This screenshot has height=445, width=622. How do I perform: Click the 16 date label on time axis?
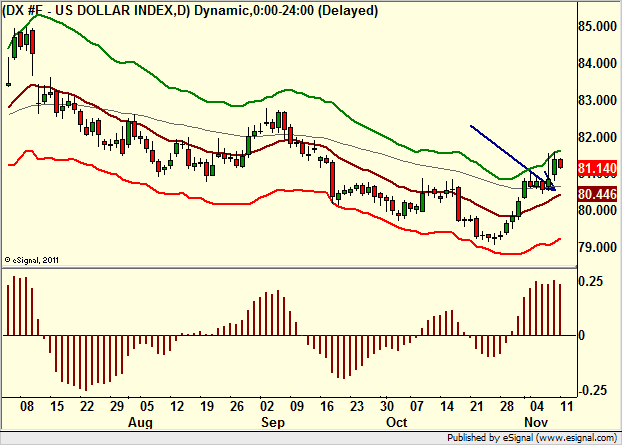[327, 407]
